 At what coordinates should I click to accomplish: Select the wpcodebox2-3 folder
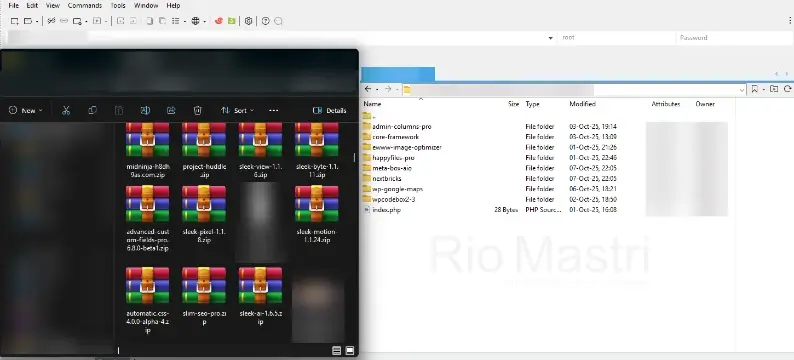(x=389, y=199)
